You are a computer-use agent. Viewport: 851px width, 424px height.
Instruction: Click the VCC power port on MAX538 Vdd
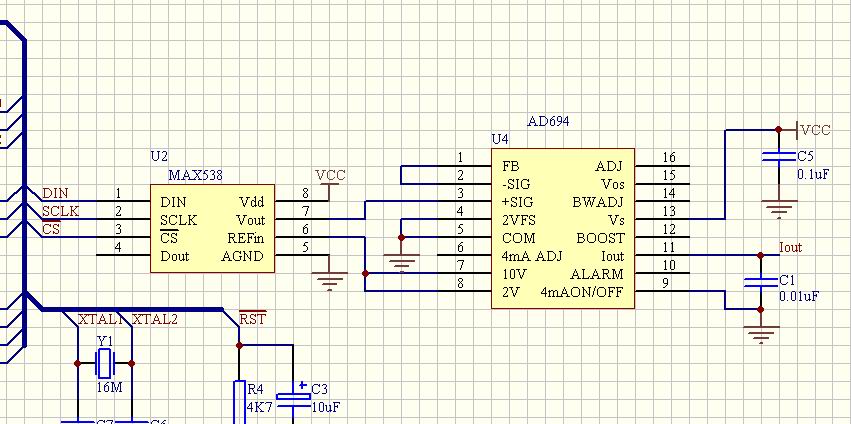pyautogui.click(x=330, y=178)
